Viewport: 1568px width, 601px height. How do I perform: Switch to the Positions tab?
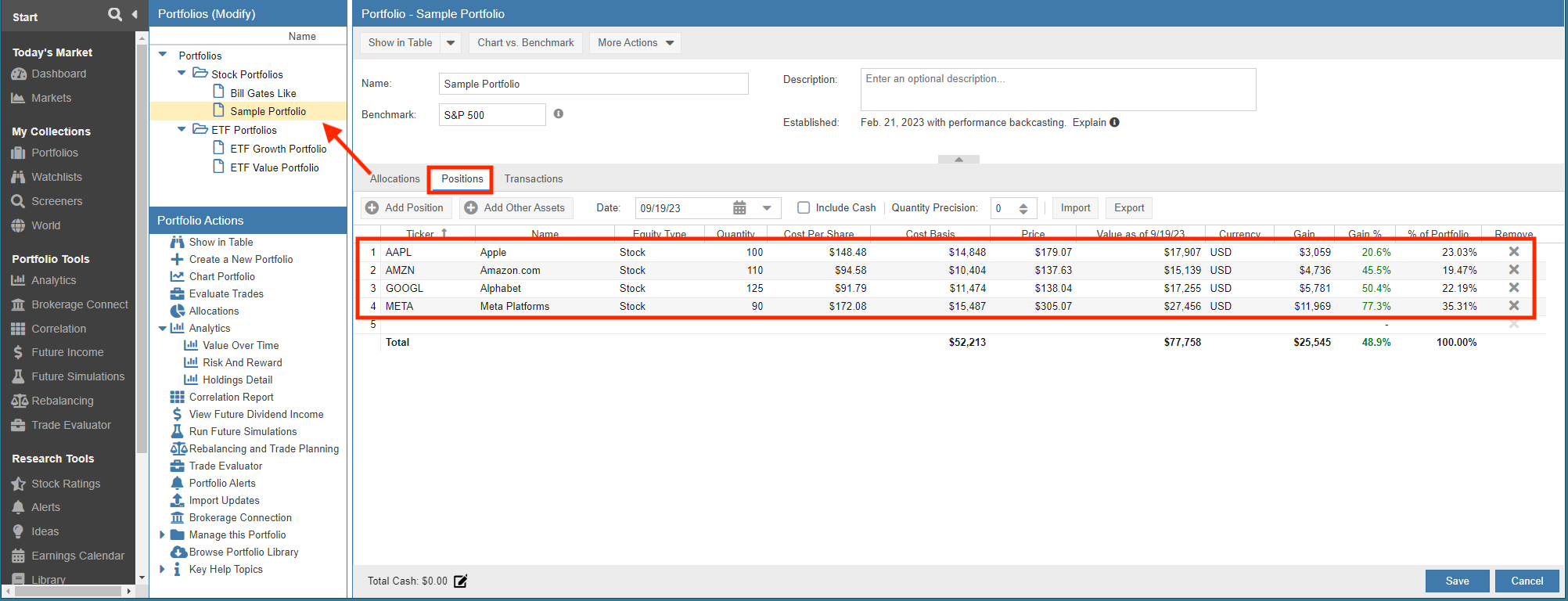(462, 178)
